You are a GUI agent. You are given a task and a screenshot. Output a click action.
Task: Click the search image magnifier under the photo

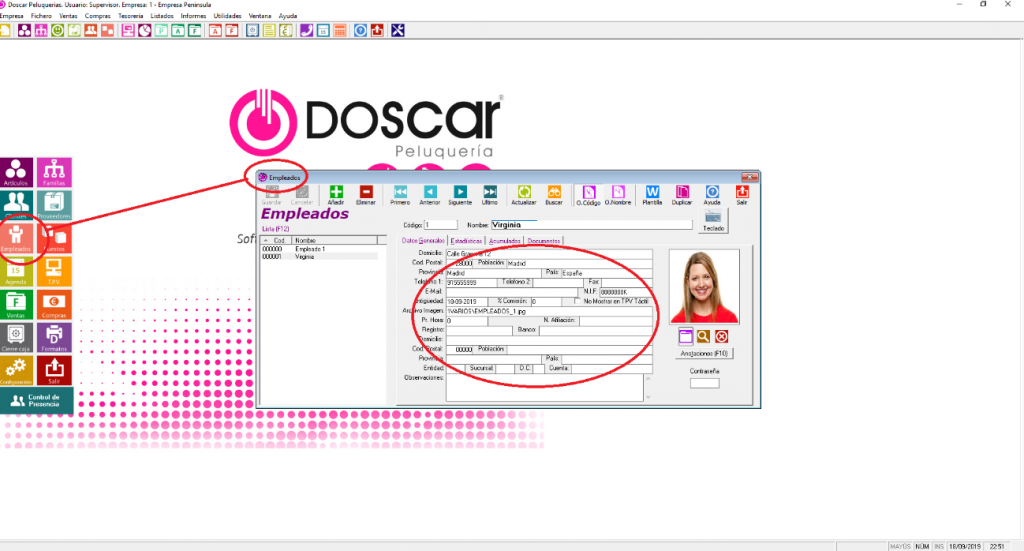[703, 337]
